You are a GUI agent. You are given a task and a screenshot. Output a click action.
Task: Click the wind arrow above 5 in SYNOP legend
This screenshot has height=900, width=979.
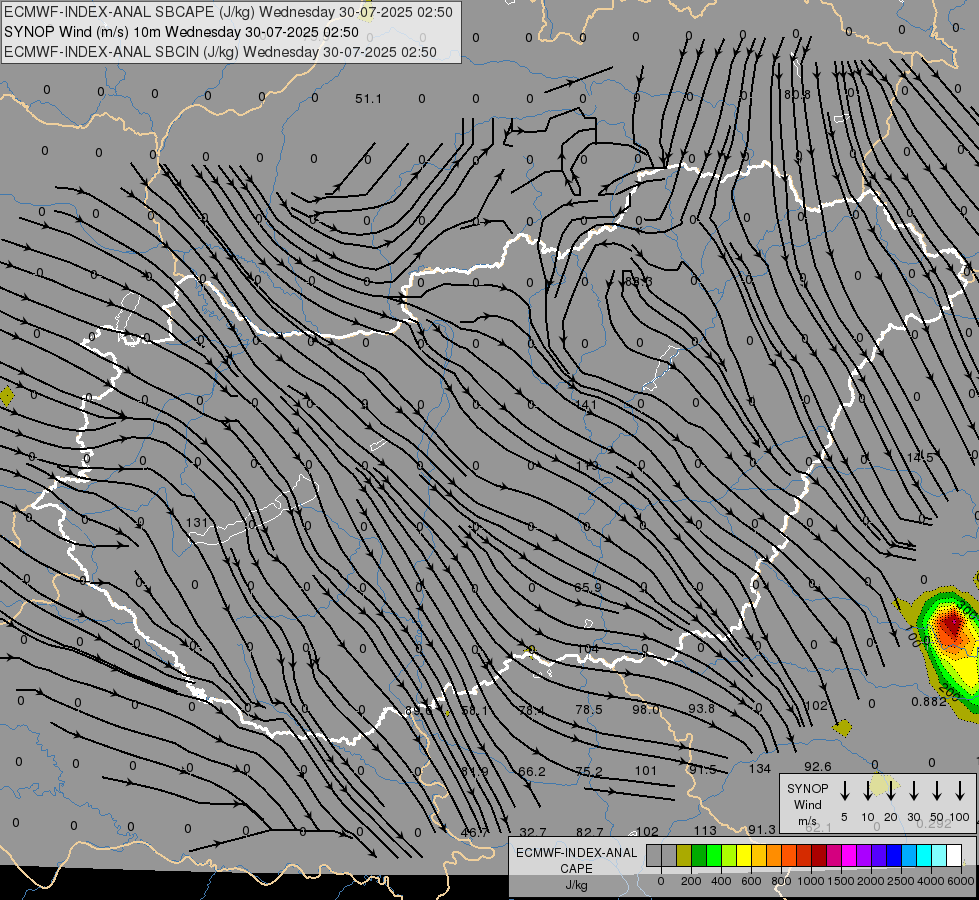(x=844, y=790)
